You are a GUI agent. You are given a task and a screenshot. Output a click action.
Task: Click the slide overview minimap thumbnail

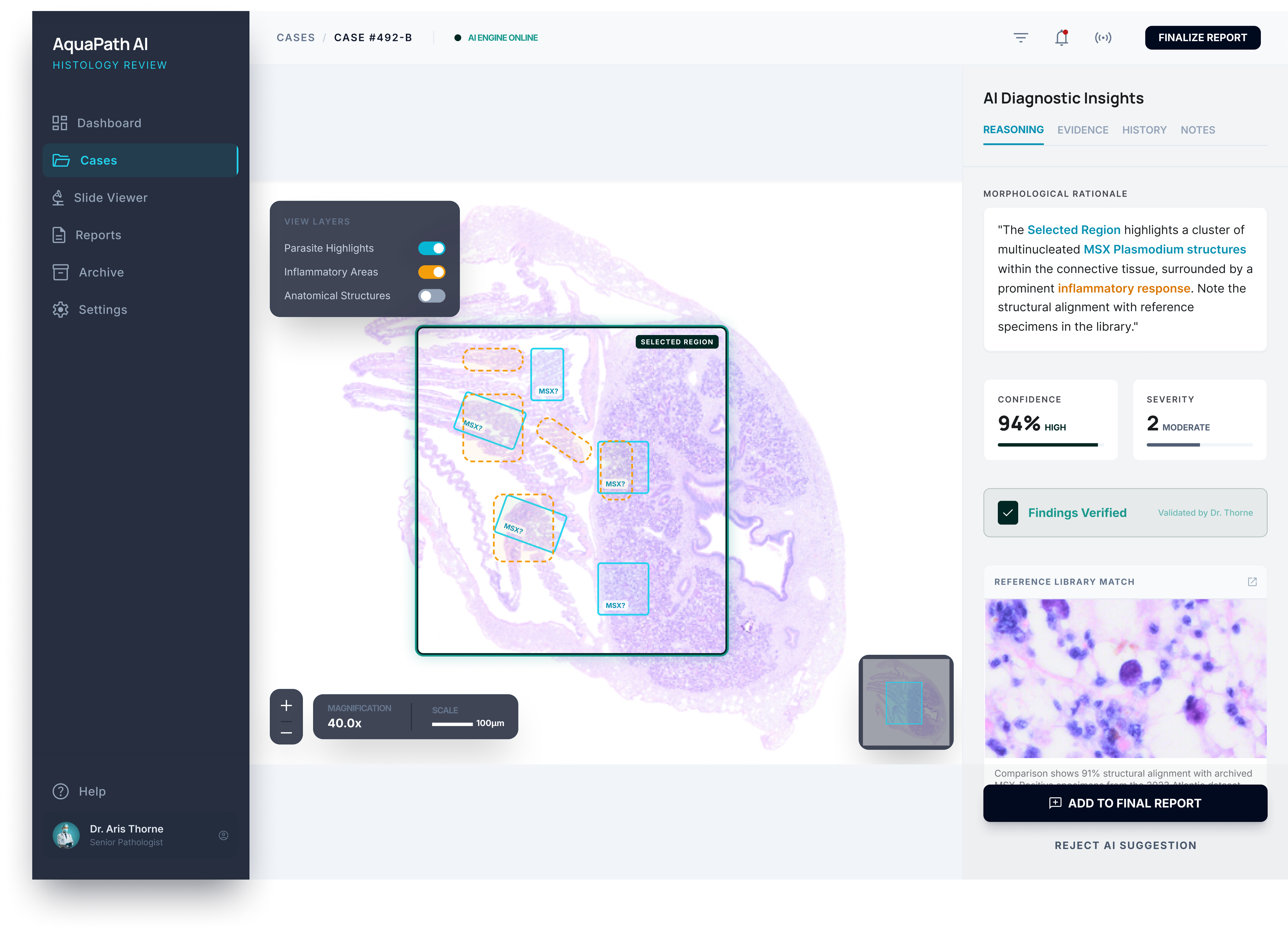906,702
